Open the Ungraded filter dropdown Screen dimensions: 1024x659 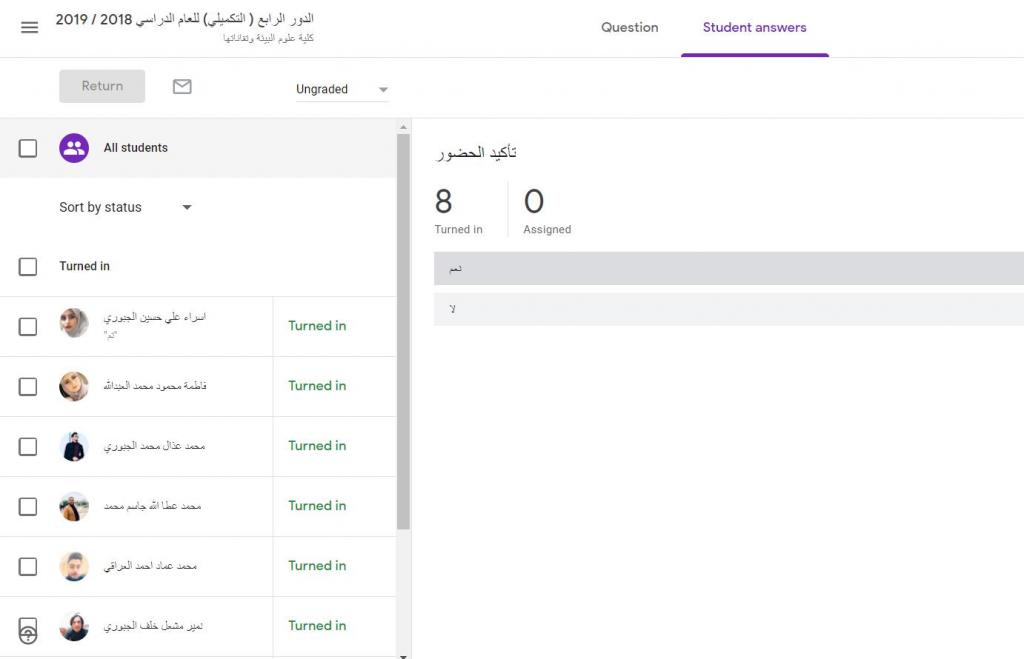pos(341,90)
